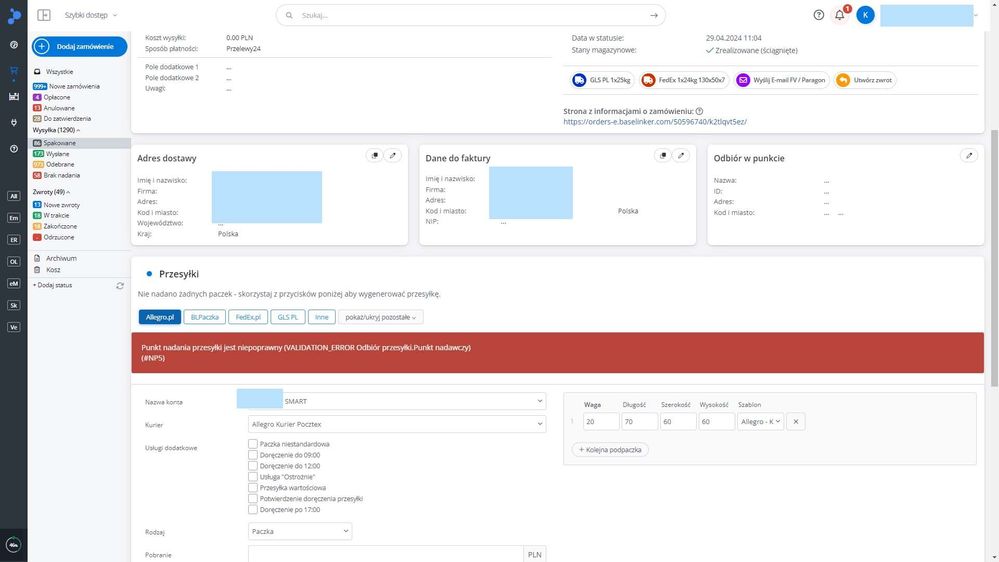The image size is (999, 562).
Task: Click 'GLS PL 1x25kg' shipment button
Action: pyautogui.click(x=601, y=80)
